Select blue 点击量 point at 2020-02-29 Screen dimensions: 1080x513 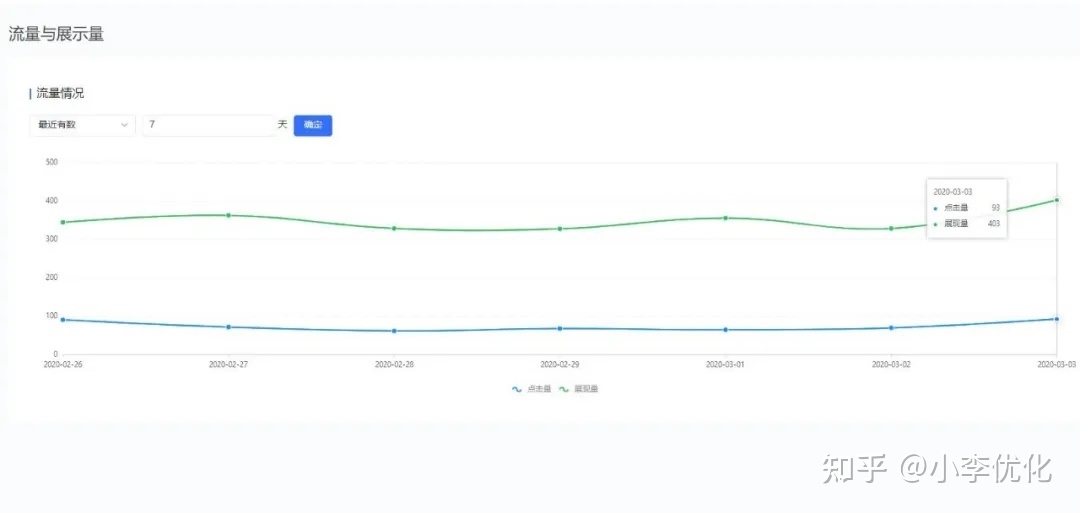point(560,328)
